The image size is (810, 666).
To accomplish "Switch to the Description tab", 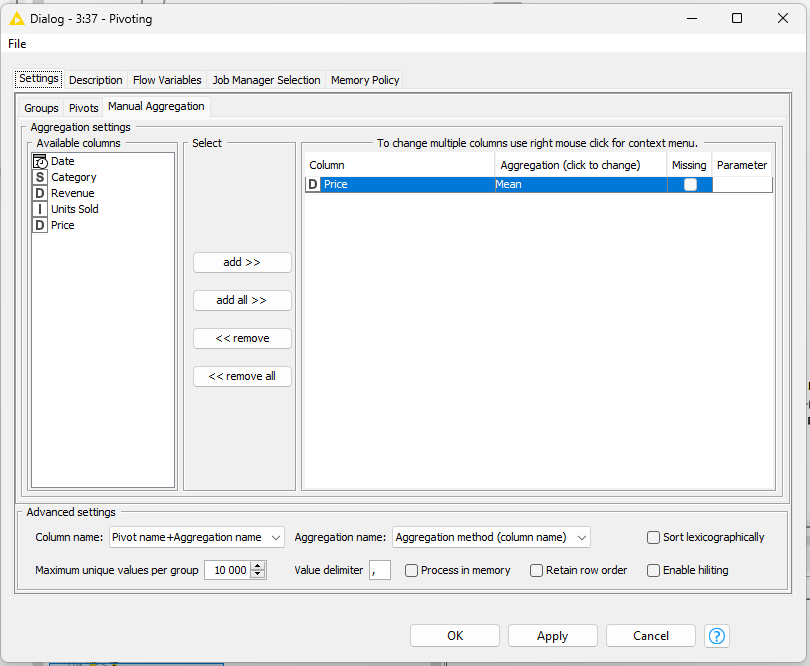I will tap(96, 80).
